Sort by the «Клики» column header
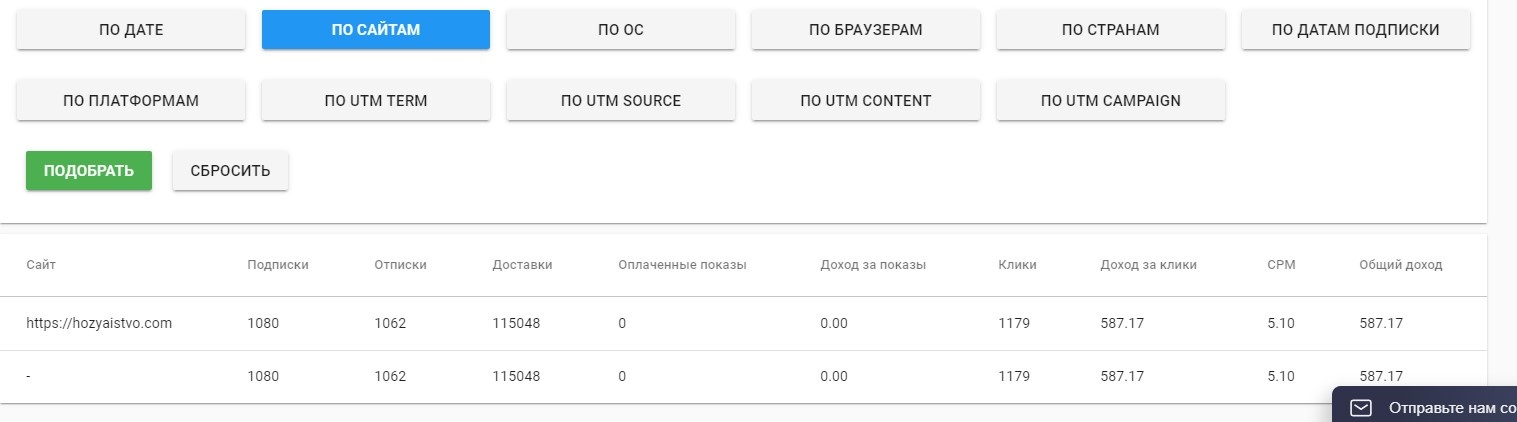1517x422 pixels. [1017, 265]
